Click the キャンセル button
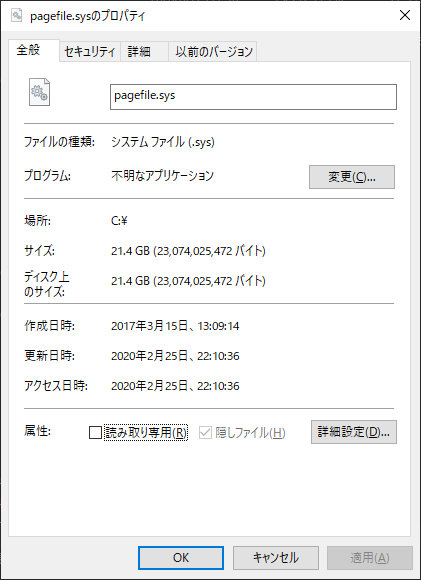 coord(276,557)
